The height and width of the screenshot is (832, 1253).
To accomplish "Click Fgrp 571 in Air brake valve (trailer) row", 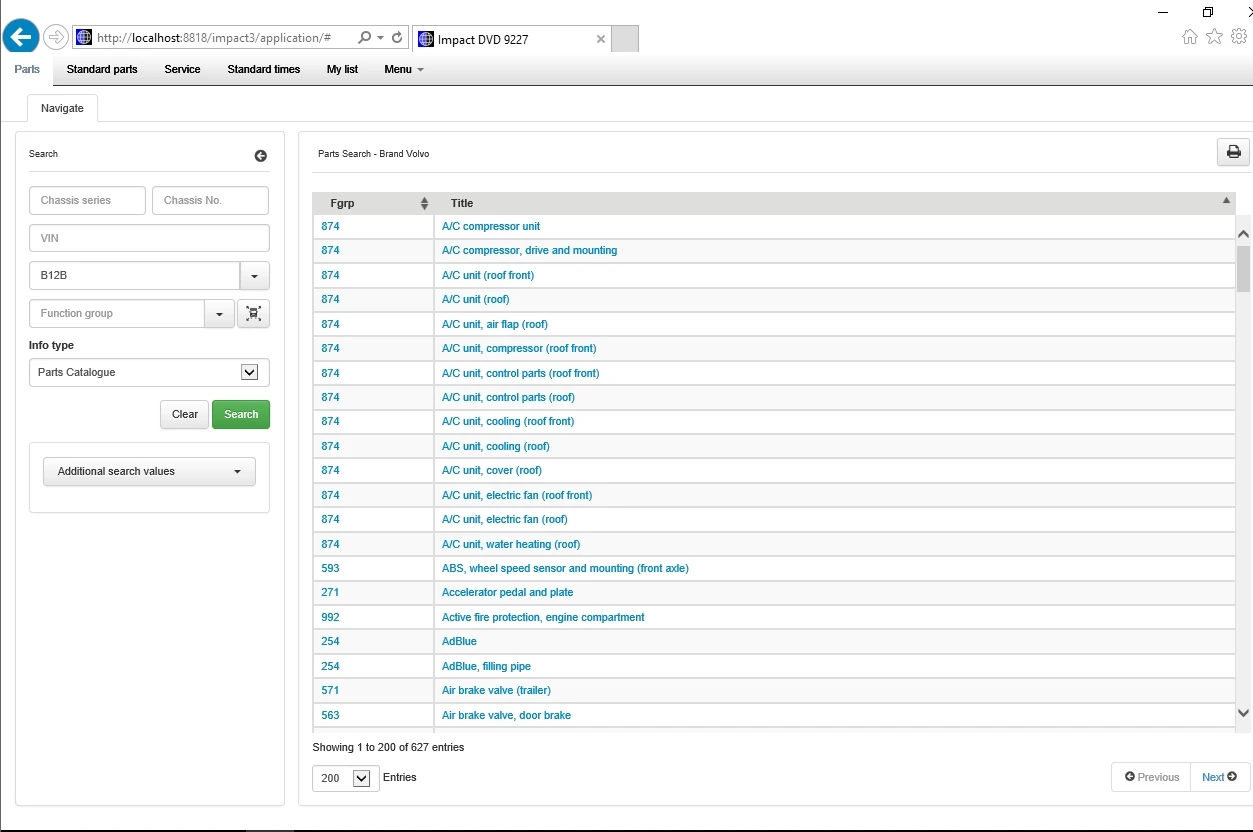I will (330, 691).
